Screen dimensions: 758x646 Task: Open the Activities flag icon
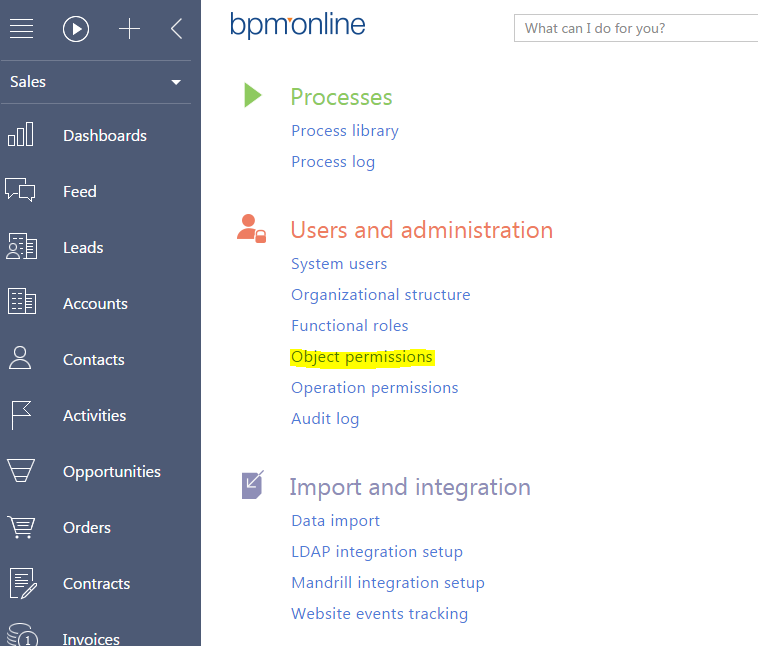click(x=21, y=415)
